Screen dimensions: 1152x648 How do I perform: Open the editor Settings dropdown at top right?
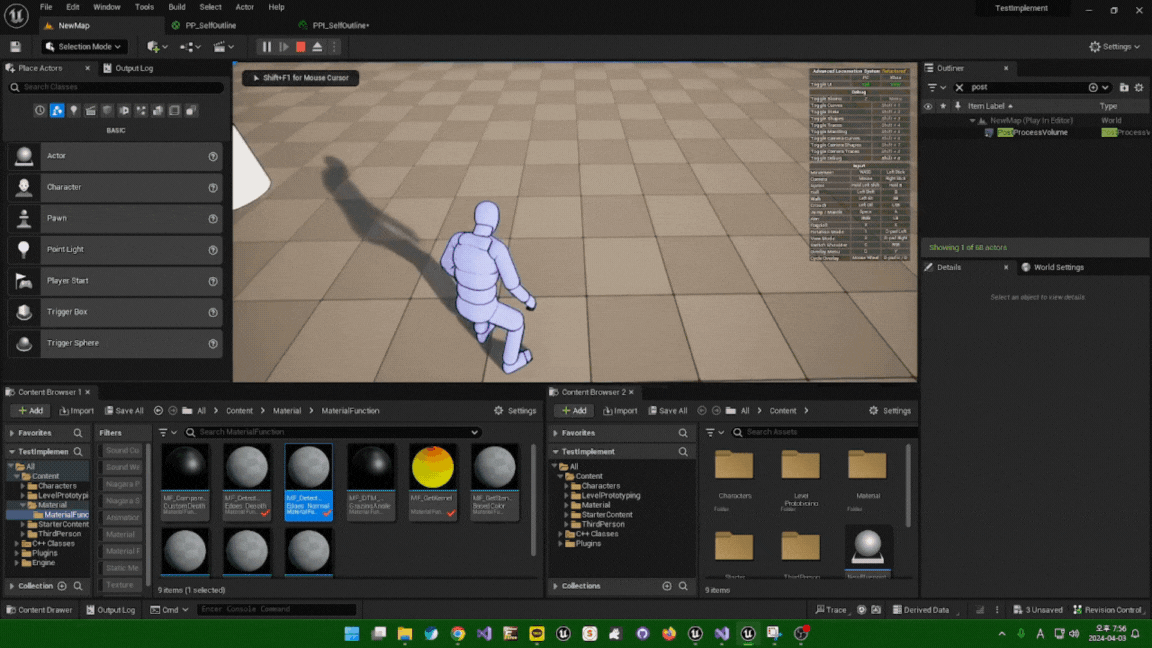point(1115,47)
